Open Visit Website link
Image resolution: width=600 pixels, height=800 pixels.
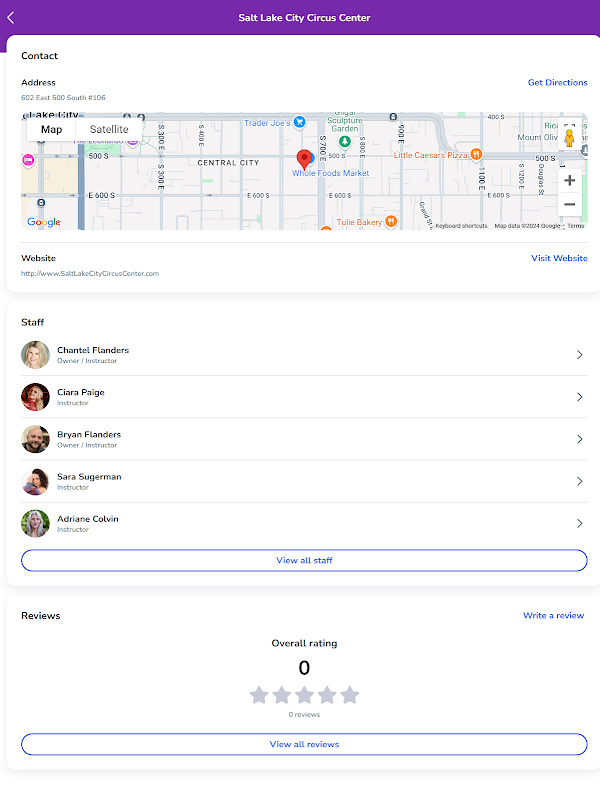point(559,258)
